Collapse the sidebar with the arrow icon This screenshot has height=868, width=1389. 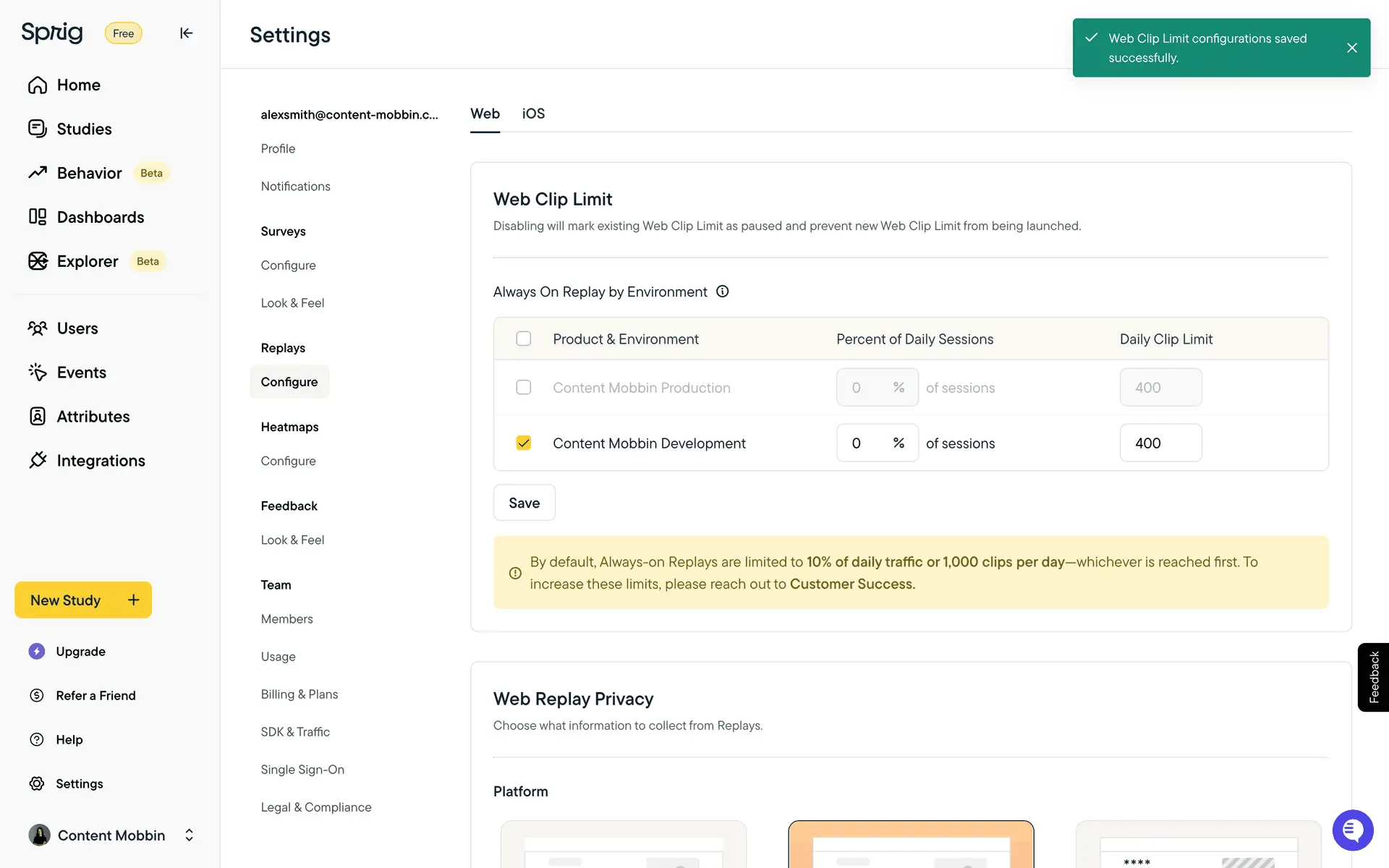pos(186,33)
